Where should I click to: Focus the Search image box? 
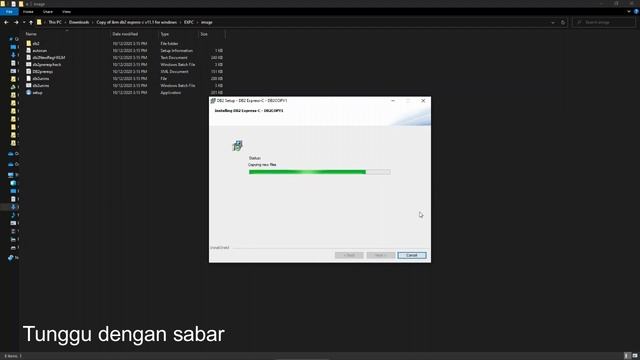pyautogui.click(x=604, y=22)
